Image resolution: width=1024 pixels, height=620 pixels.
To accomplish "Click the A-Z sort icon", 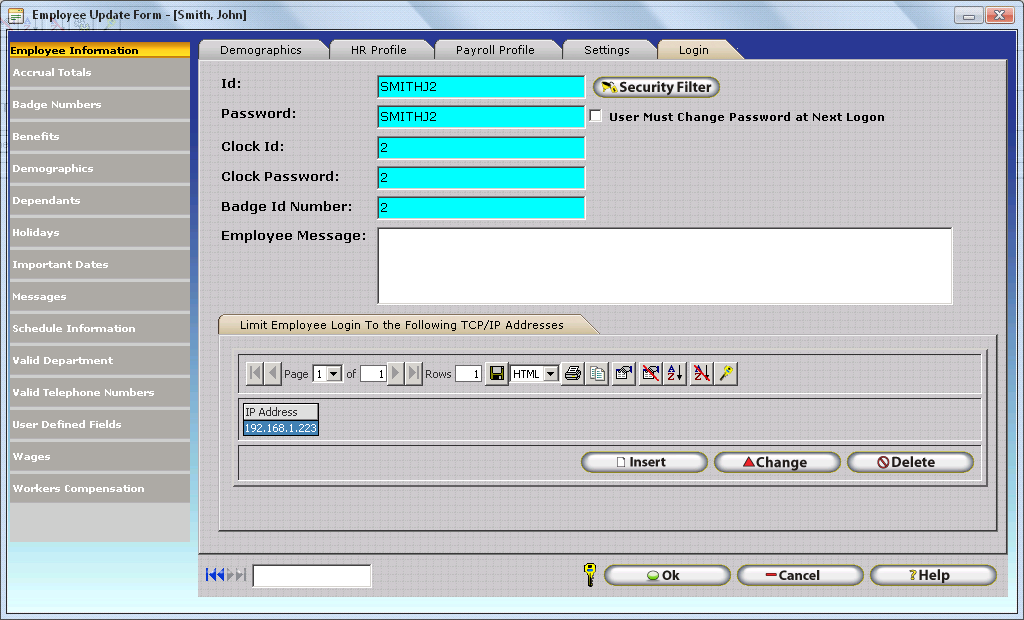I will [x=676, y=374].
